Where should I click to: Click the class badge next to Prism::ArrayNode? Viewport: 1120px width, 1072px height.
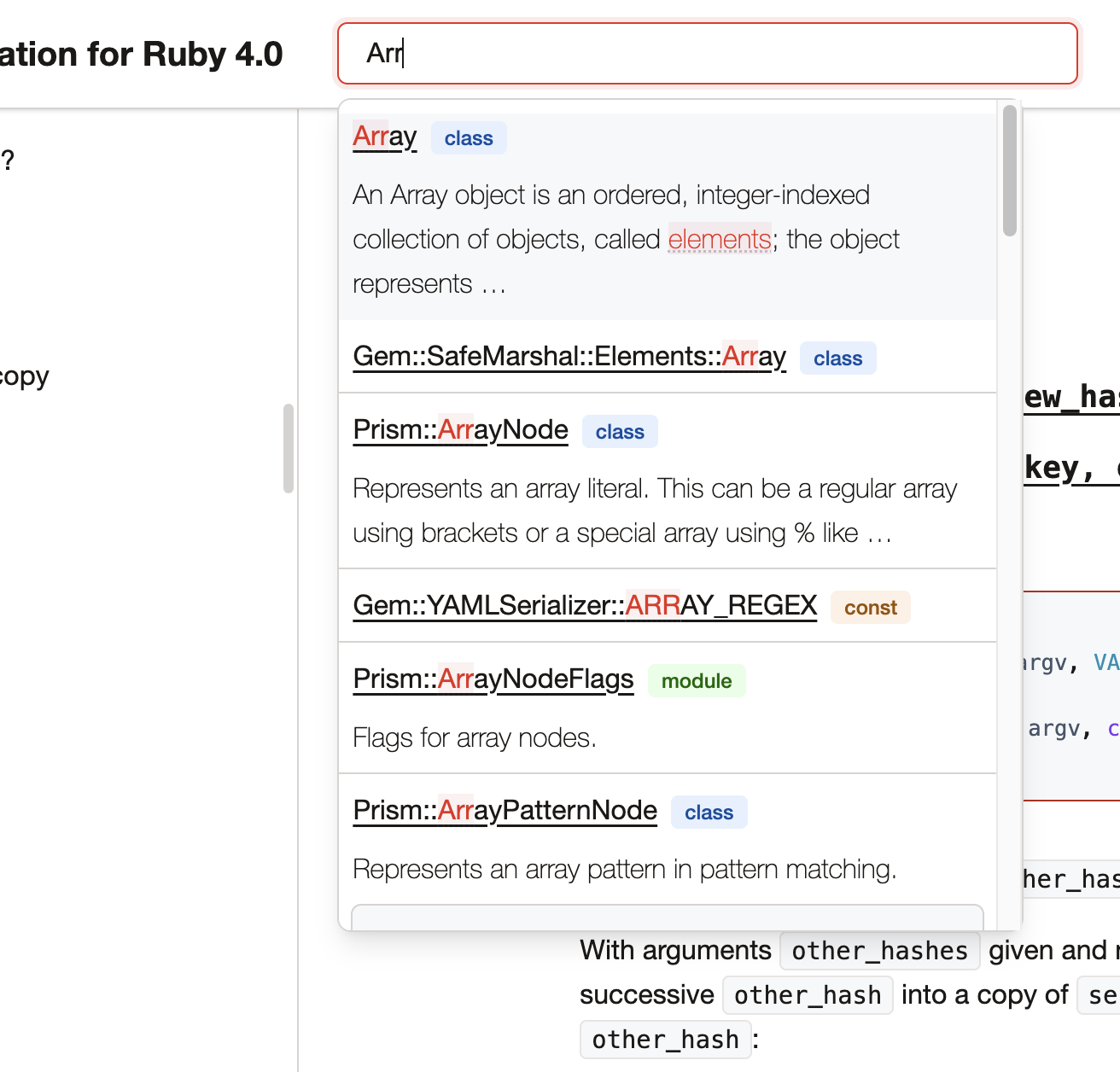[620, 431]
